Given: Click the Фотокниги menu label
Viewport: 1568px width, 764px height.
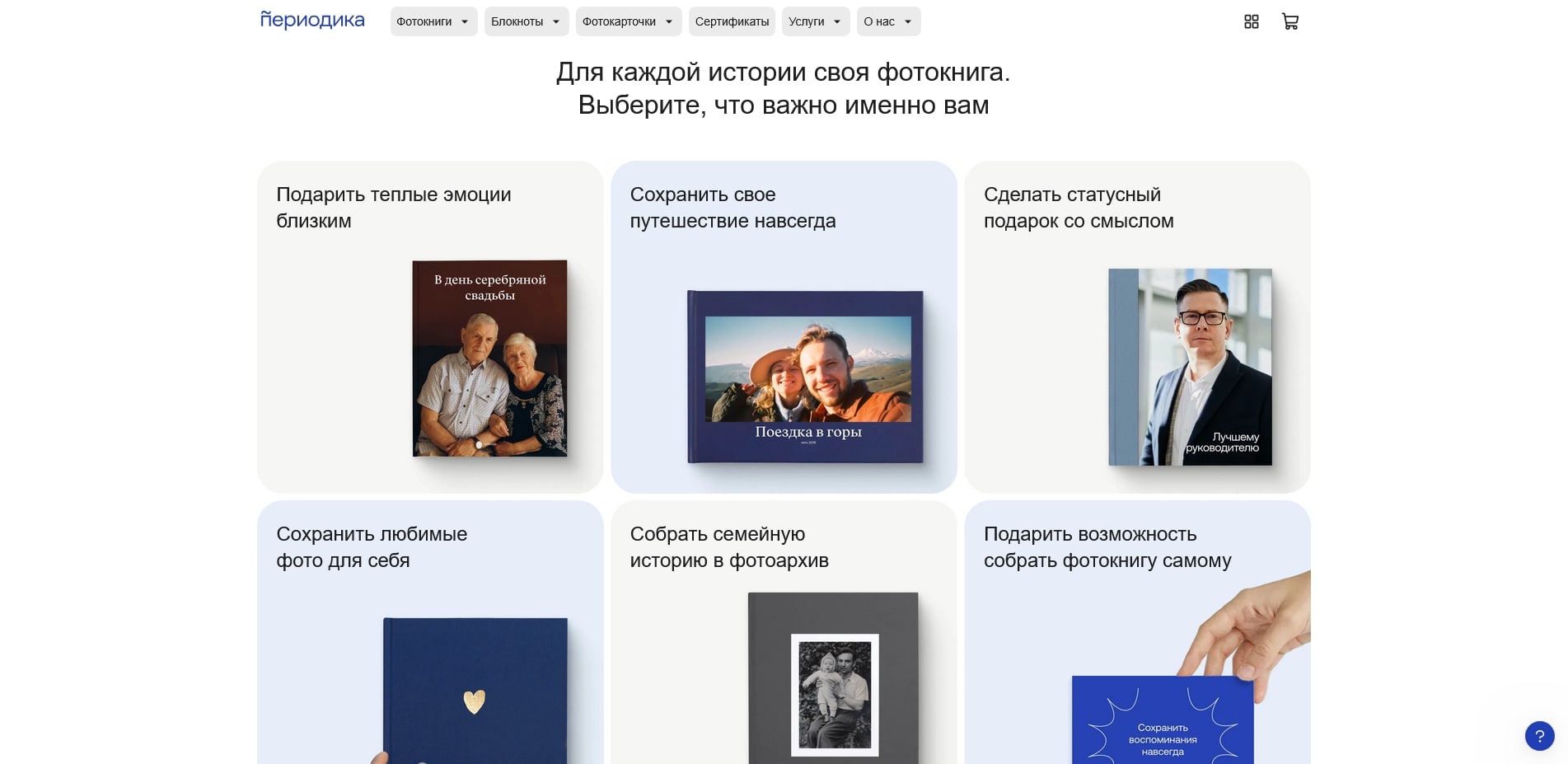Looking at the screenshot, I should point(424,21).
